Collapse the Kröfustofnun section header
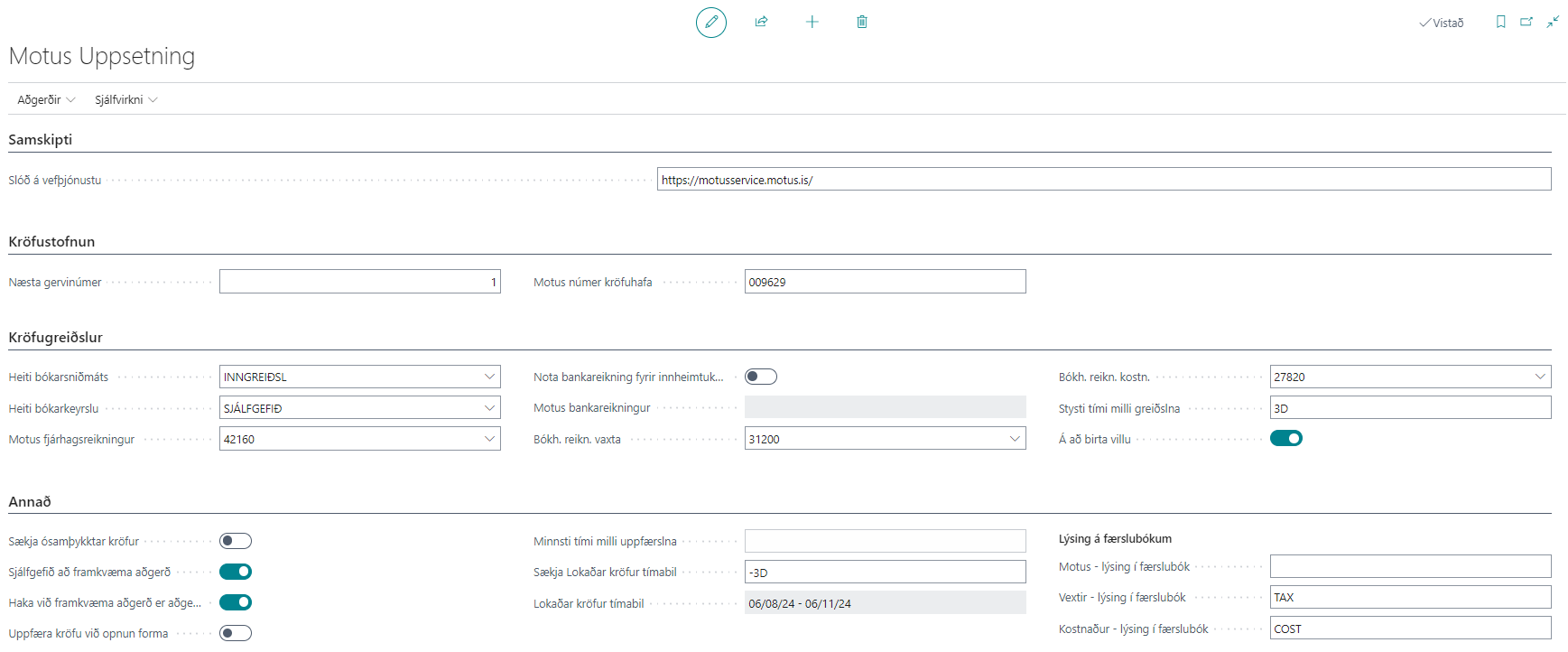The height and width of the screenshot is (652, 1568). tap(51, 242)
